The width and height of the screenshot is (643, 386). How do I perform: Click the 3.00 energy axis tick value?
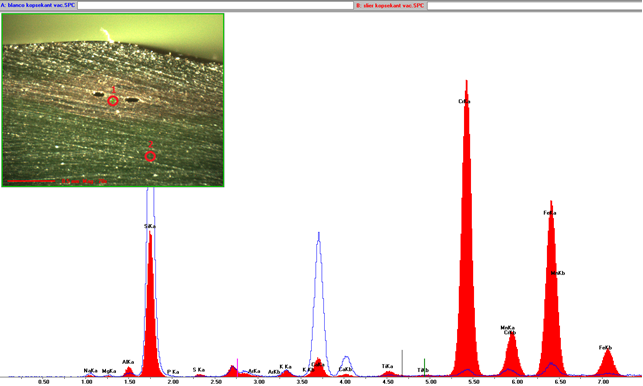coord(259,382)
